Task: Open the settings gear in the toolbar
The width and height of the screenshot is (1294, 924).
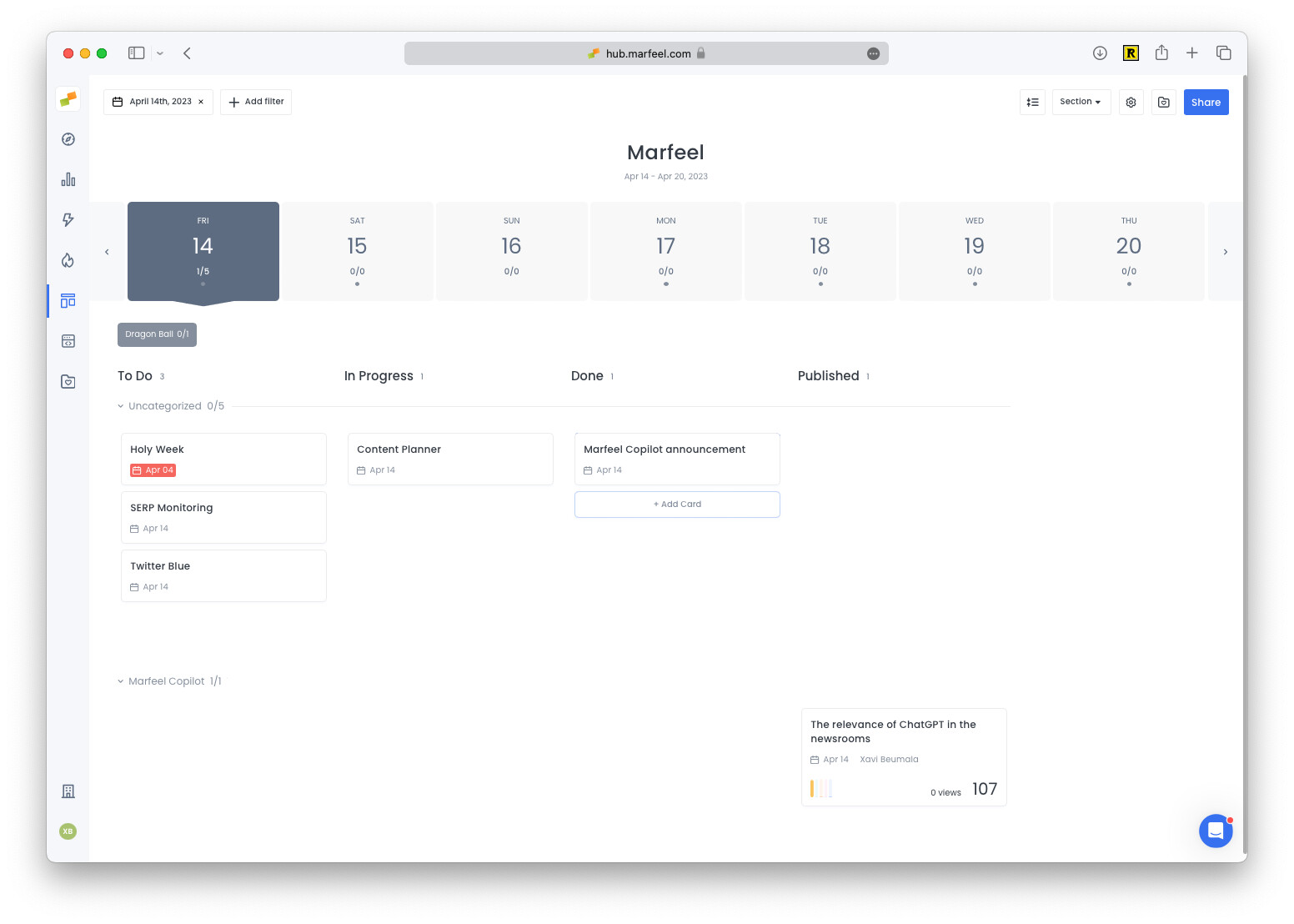Action: click(x=1131, y=102)
